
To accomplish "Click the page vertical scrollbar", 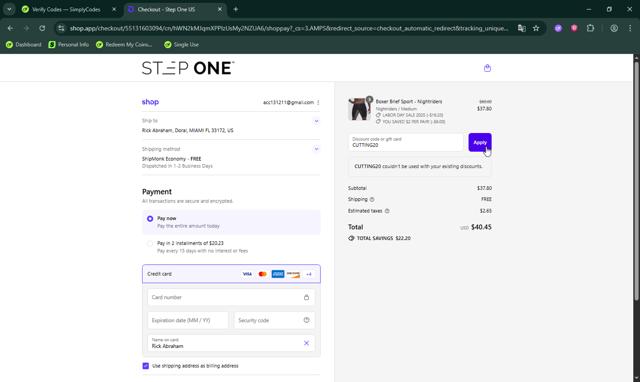I will click(x=636, y=180).
